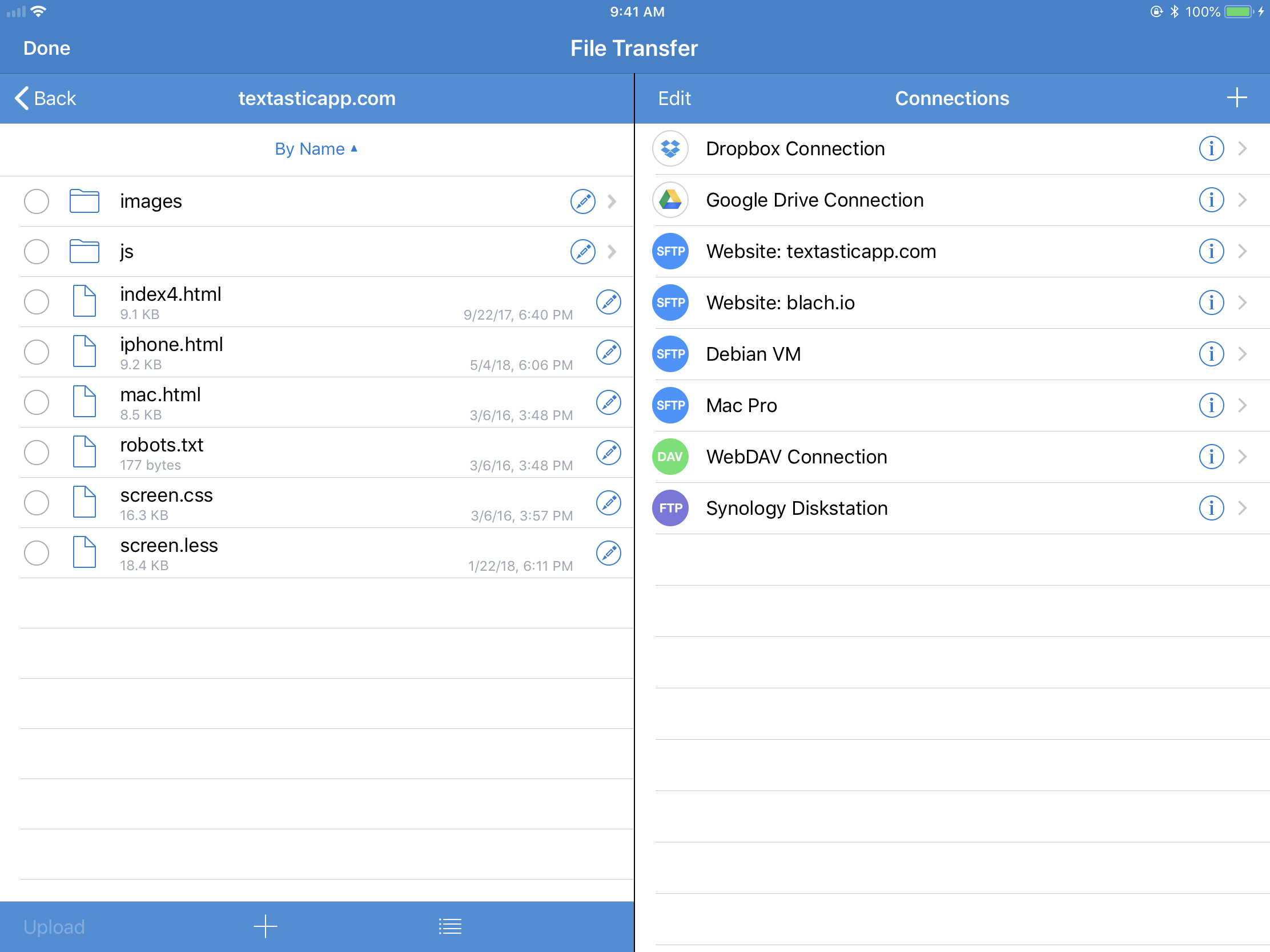Open info for Dropbox Connection
1270x952 pixels.
point(1211,148)
